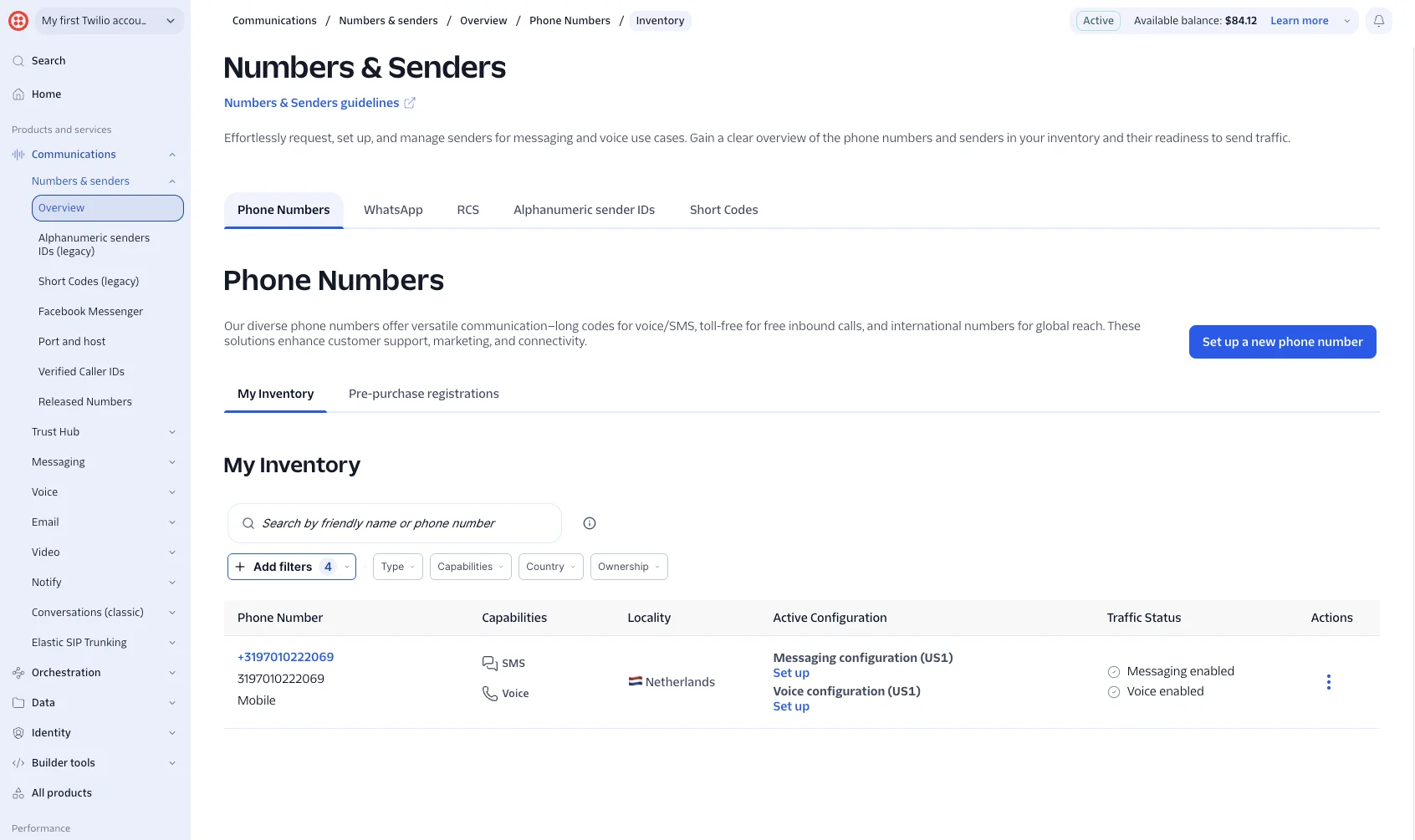The image size is (1415, 840).
Task: Click the plus icon in Add filters
Action: coord(240,567)
